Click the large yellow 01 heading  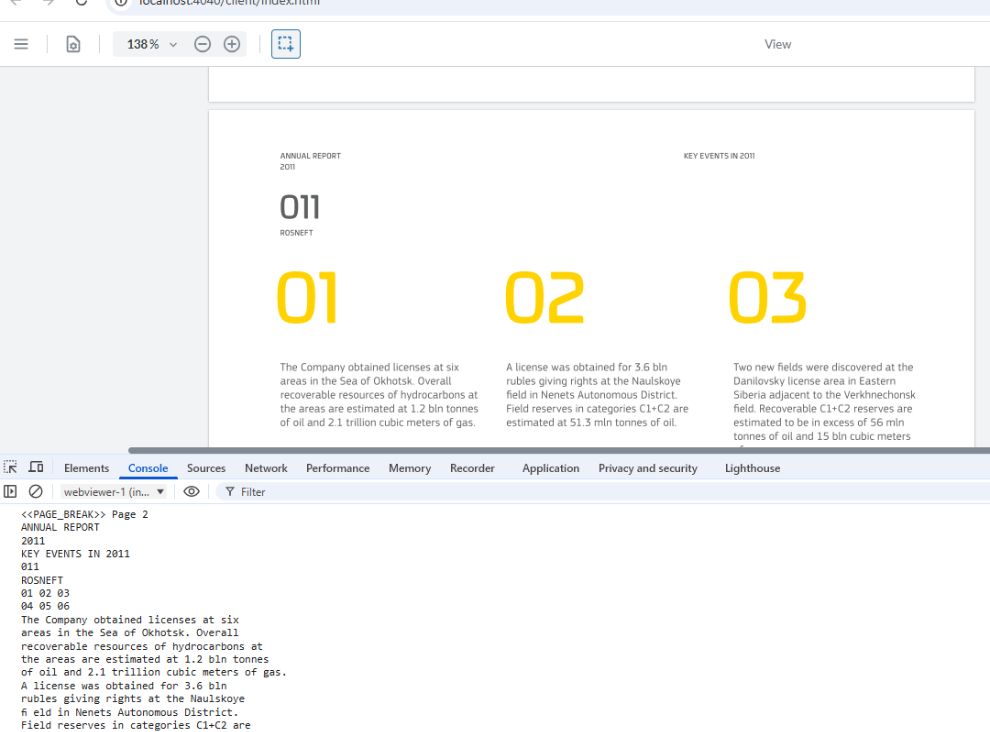pos(307,297)
